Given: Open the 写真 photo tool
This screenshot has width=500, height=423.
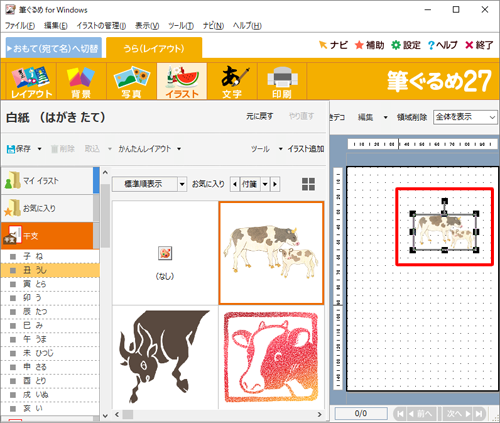Looking at the screenshot, I should [131, 81].
